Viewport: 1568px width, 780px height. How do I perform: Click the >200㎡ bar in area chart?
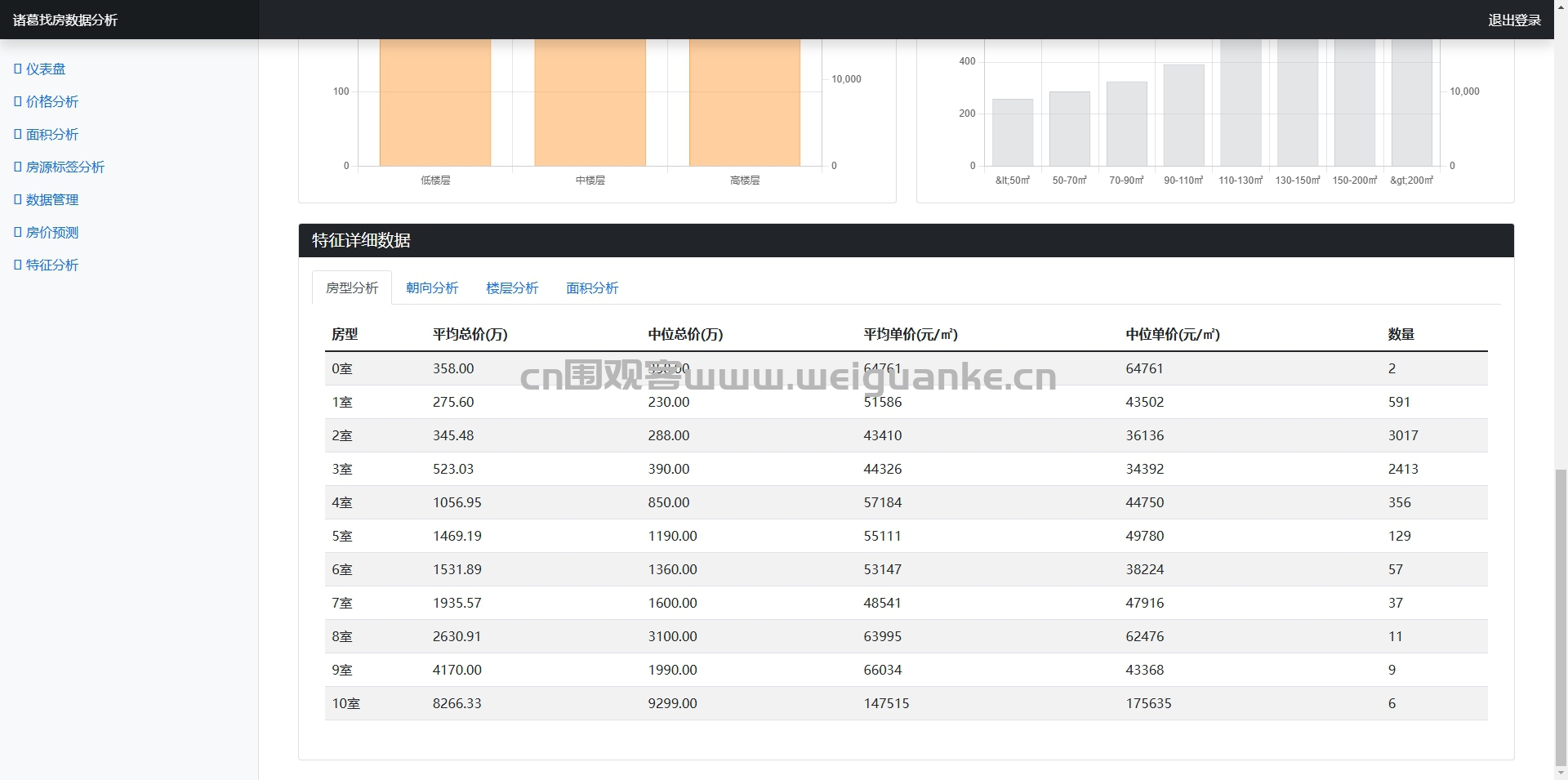[1412, 102]
